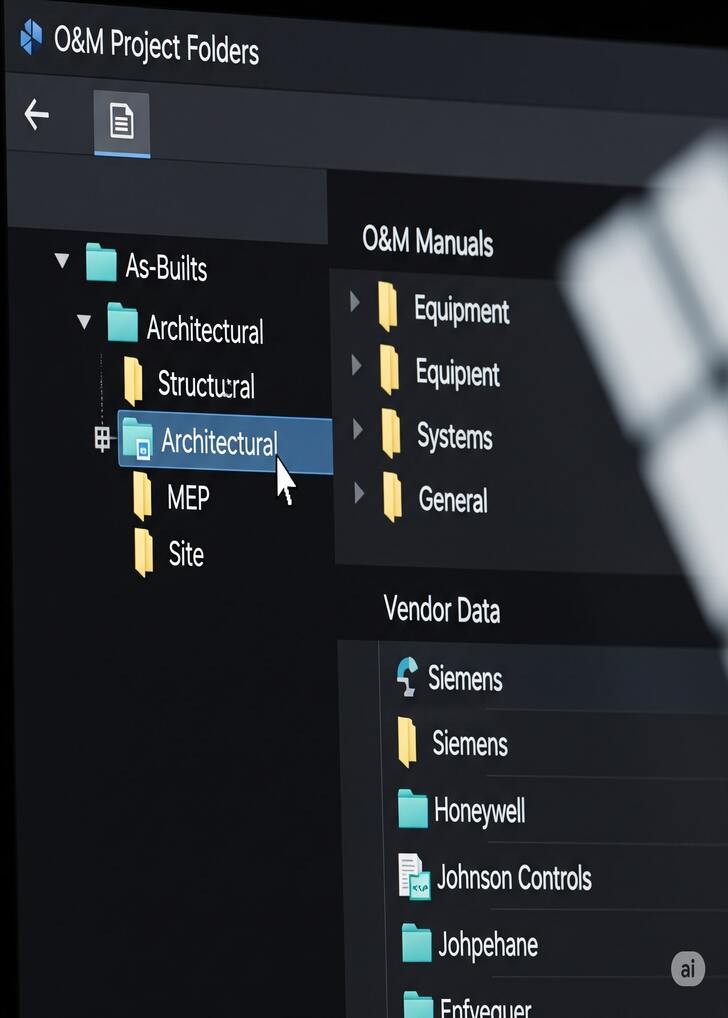728x1018 pixels.
Task: Expand the Equipment folder arrow
Action: pos(355,301)
